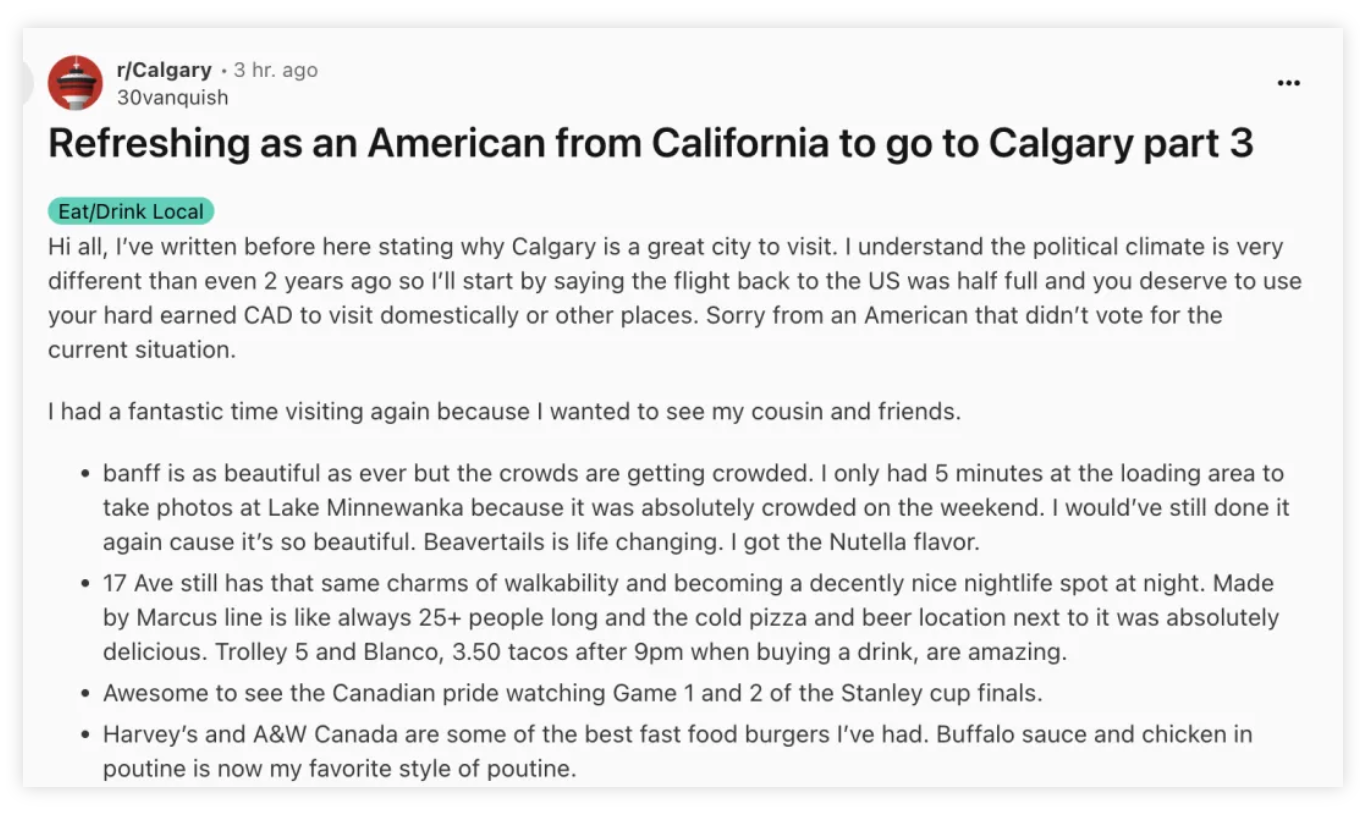The image size is (1360, 814).
Task: Click the Stanley cup finals bullet point
Action: 572,691
